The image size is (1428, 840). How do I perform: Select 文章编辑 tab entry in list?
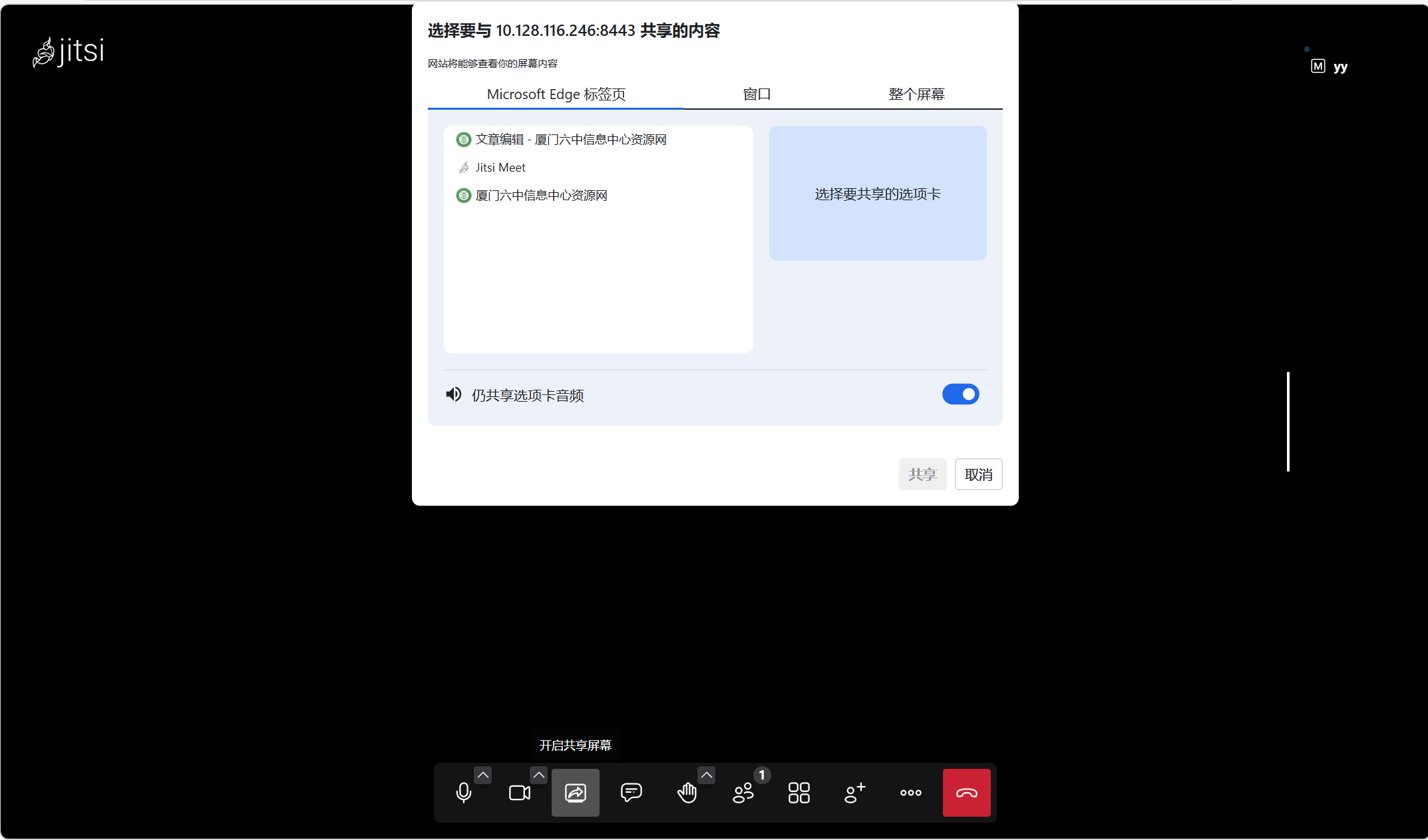point(570,140)
